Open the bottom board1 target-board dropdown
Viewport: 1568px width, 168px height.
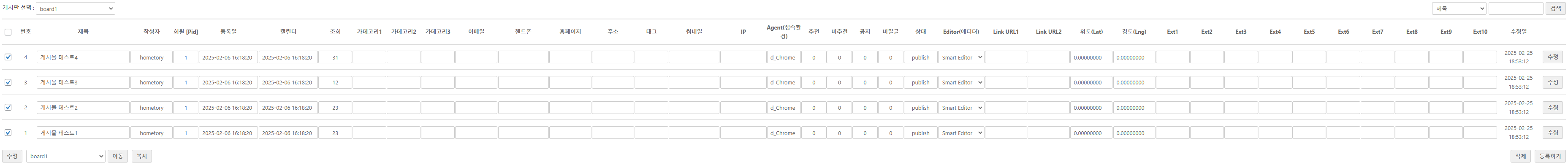tap(66, 157)
